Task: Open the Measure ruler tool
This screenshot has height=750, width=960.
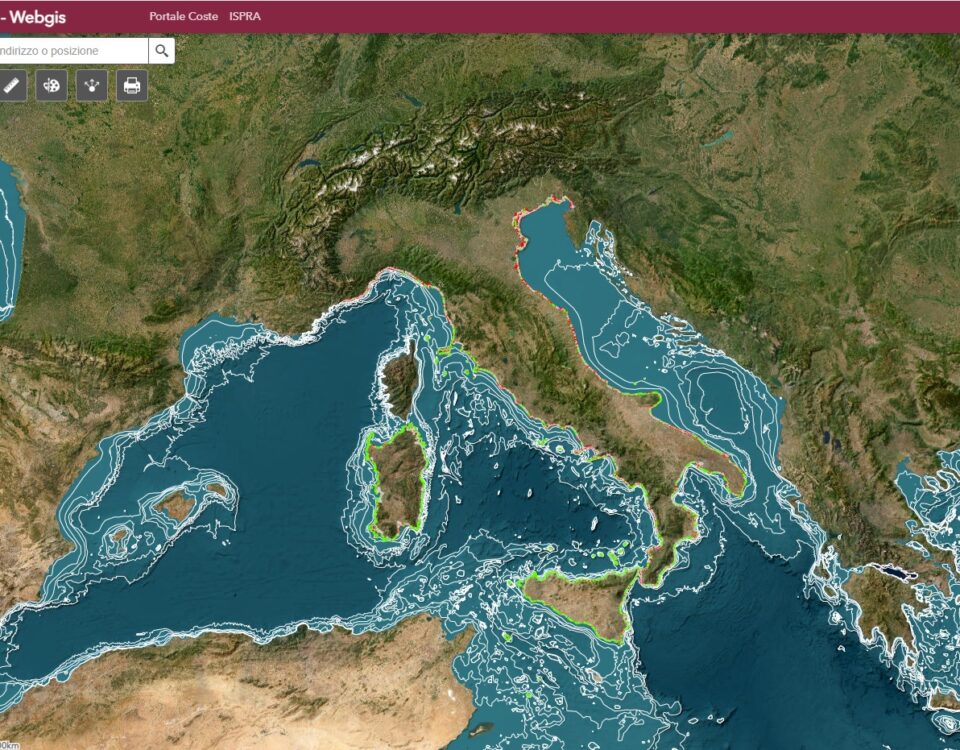Action: click(x=11, y=86)
